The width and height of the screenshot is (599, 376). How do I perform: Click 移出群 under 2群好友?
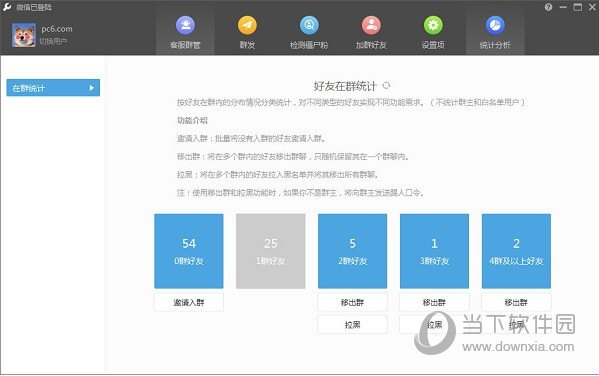(352, 302)
